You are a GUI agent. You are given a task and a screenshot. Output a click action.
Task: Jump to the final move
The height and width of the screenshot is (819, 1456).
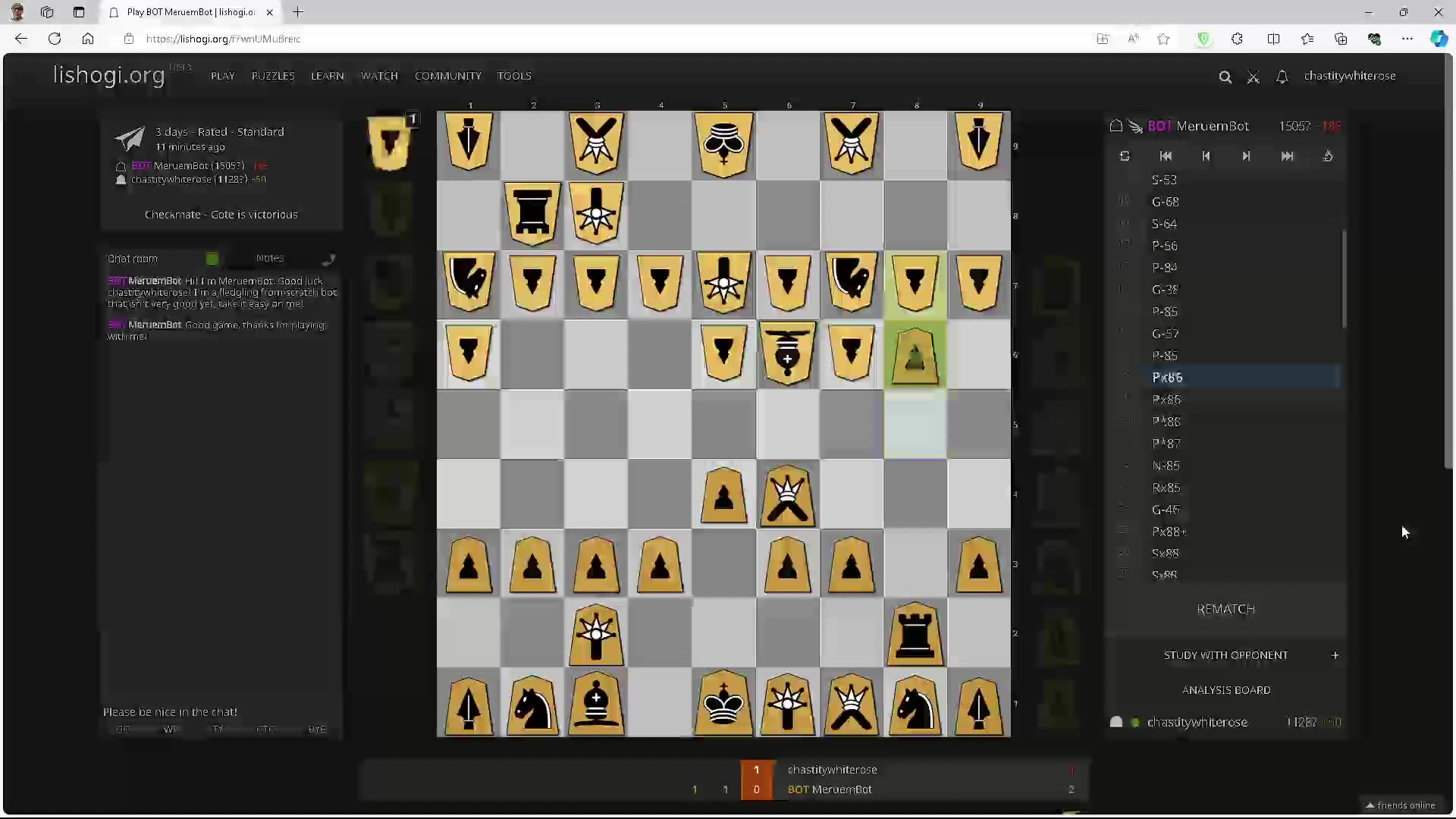pyautogui.click(x=1288, y=155)
